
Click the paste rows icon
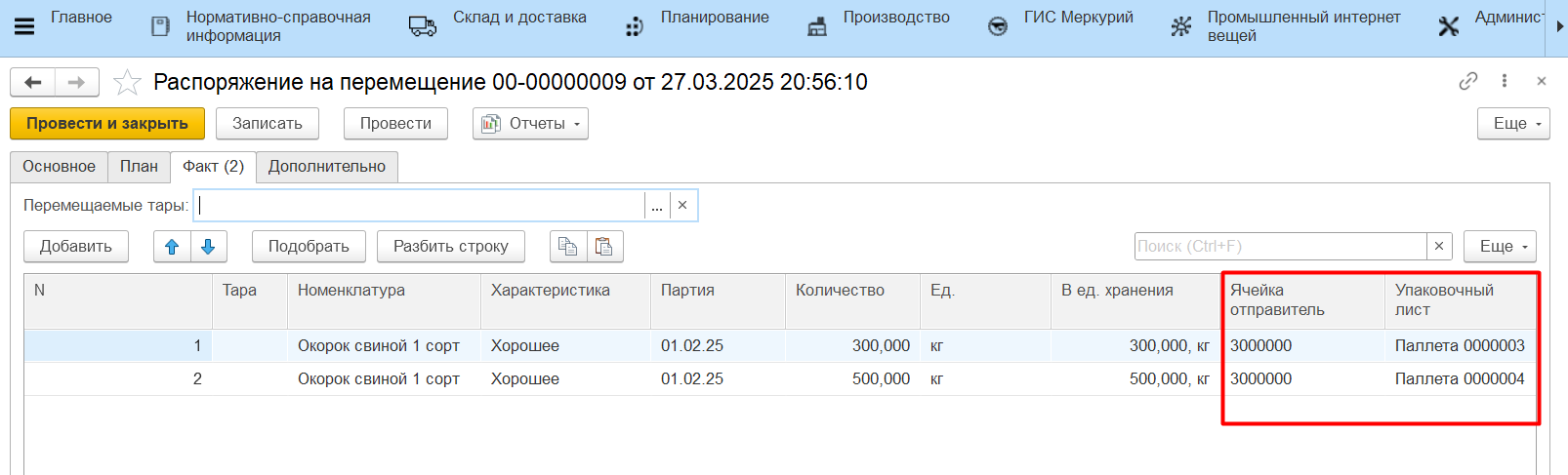(604, 247)
